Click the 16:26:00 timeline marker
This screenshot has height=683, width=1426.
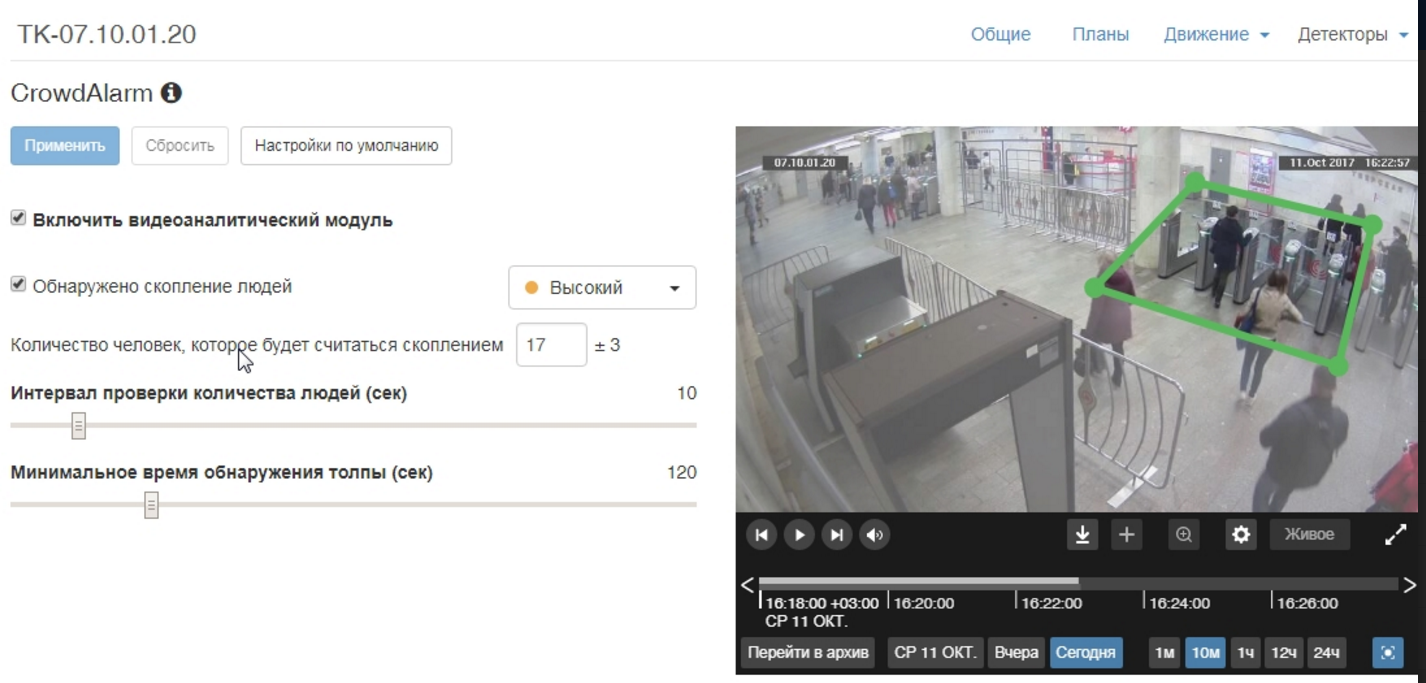[1306, 603]
